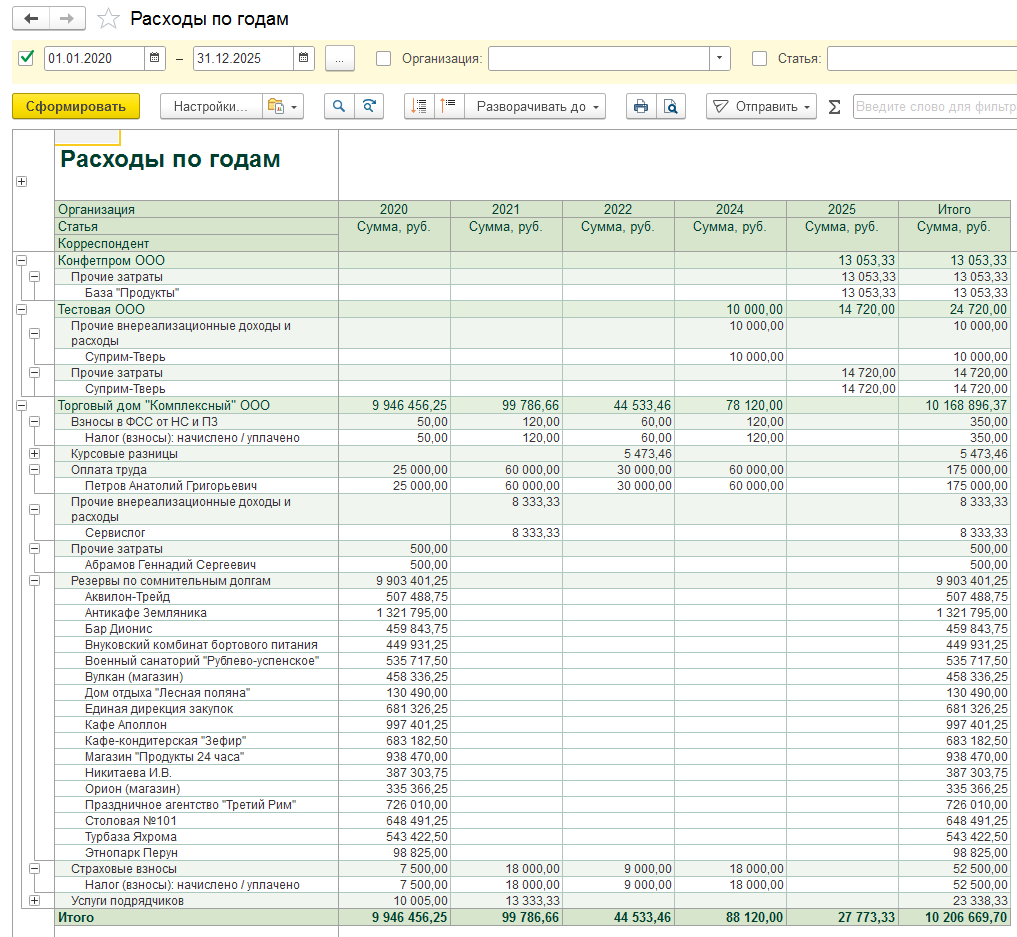Open the Отправить menu
Image resolution: width=1017 pixels, height=937 pixels.
click(x=761, y=107)
